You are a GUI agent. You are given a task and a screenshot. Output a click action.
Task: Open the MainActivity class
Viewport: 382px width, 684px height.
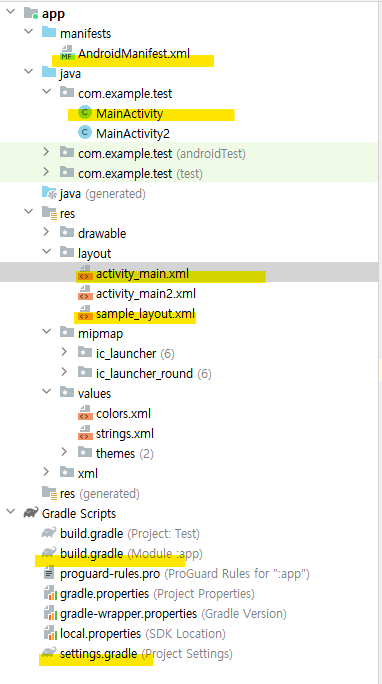[x=130, y=113]
